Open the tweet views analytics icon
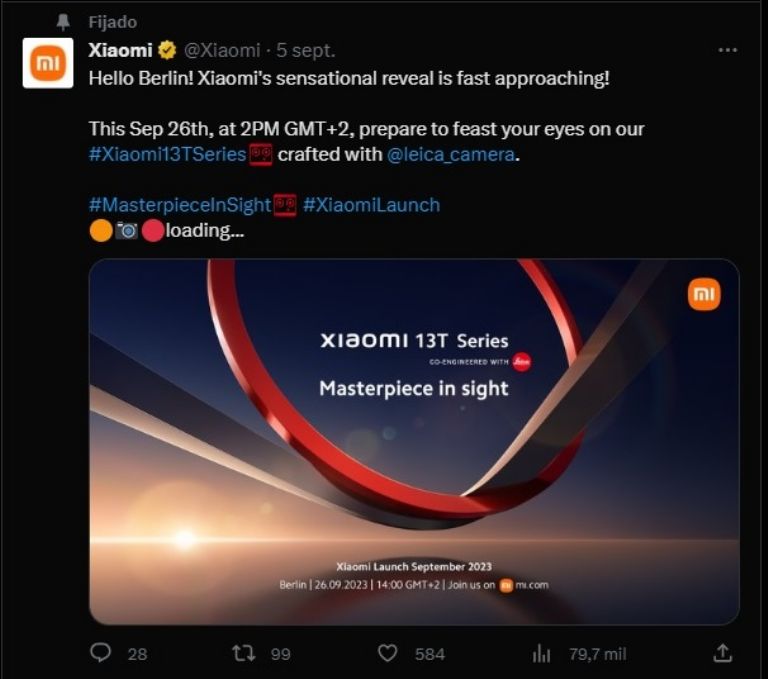Screen dimensions: 768x679 point(541,653)
